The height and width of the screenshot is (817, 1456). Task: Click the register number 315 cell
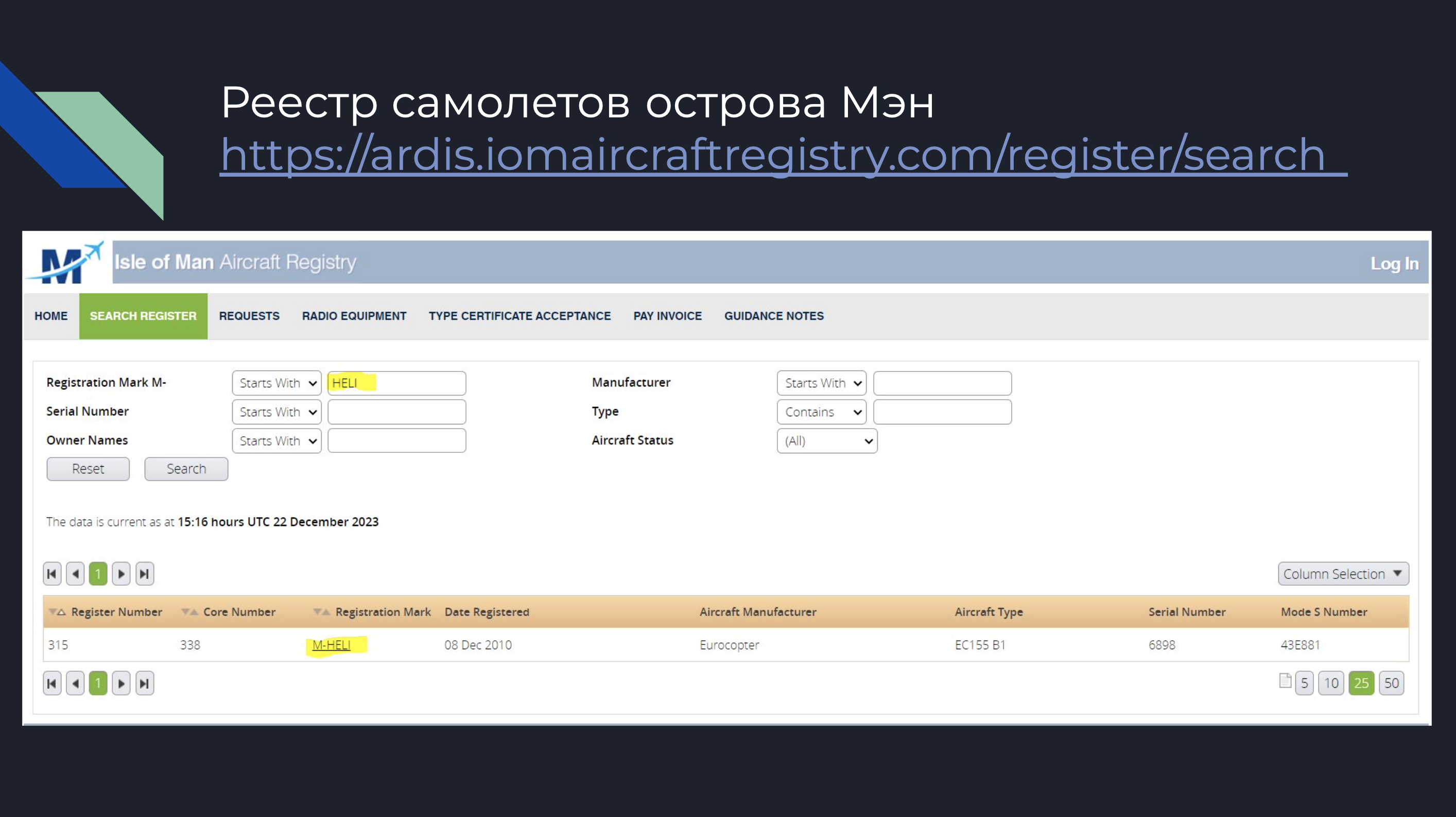(x=58, y=645)
